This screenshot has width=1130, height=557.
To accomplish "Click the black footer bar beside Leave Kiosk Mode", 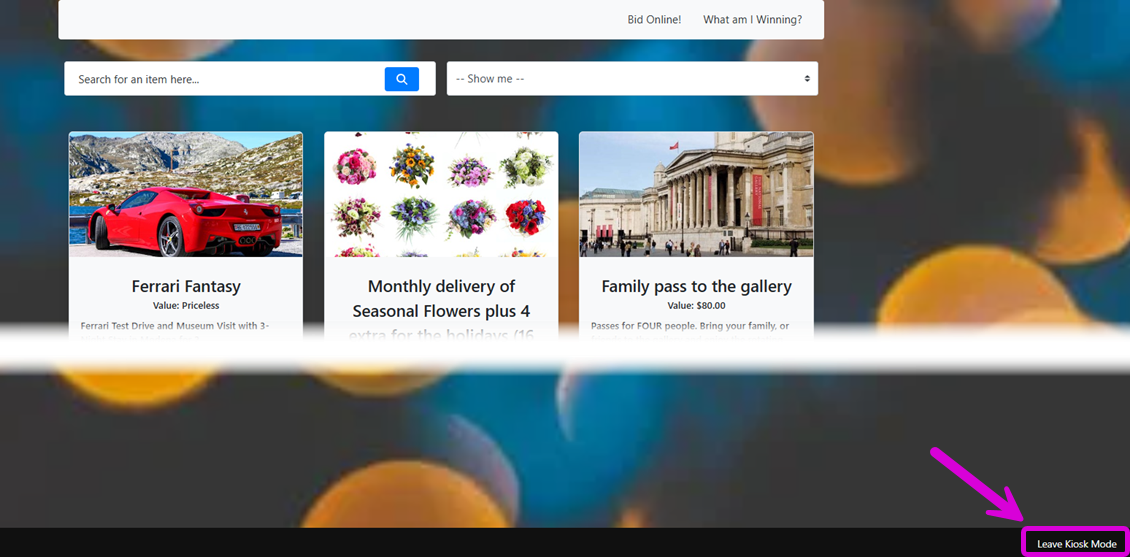I will 504,543.
